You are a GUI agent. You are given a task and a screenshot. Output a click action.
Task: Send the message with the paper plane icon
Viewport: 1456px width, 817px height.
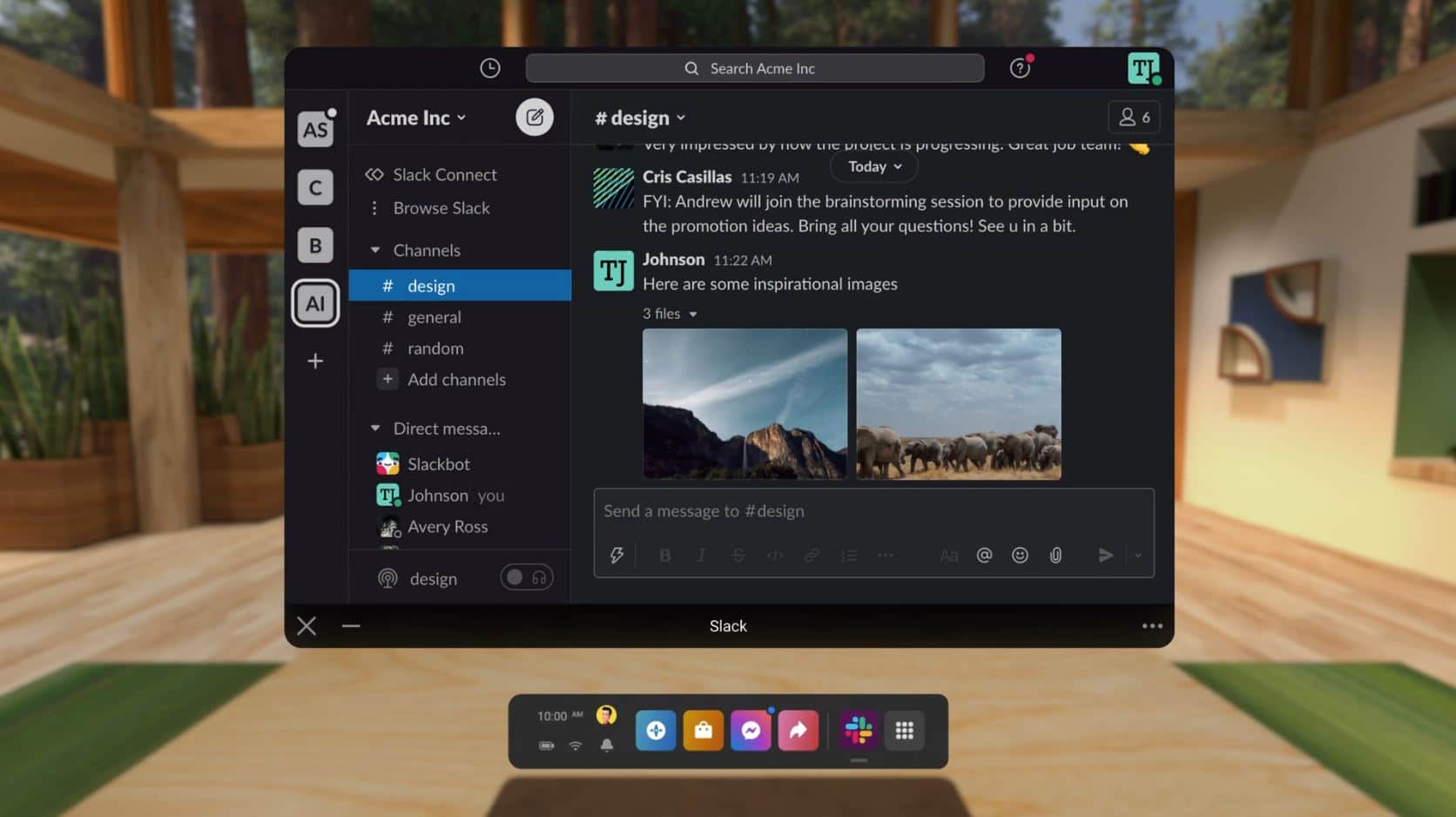pos(1105,555)
